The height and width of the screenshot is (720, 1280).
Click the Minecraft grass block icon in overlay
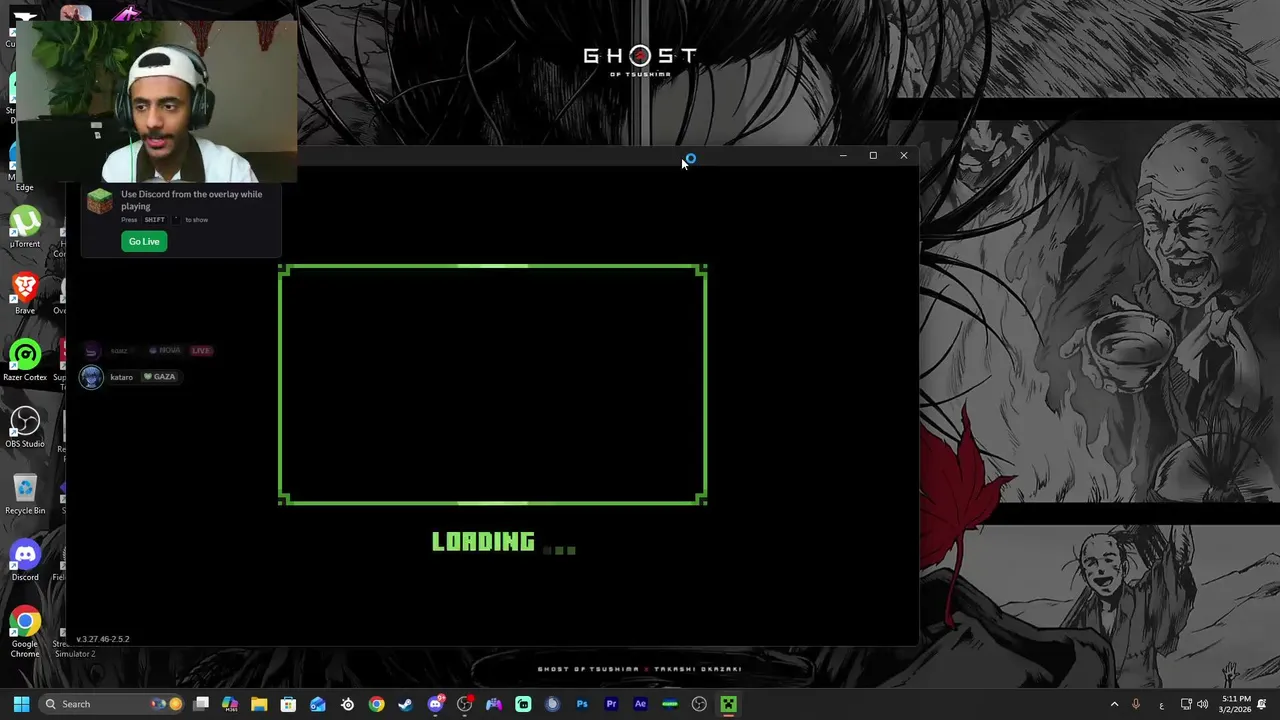coord(100,201)
